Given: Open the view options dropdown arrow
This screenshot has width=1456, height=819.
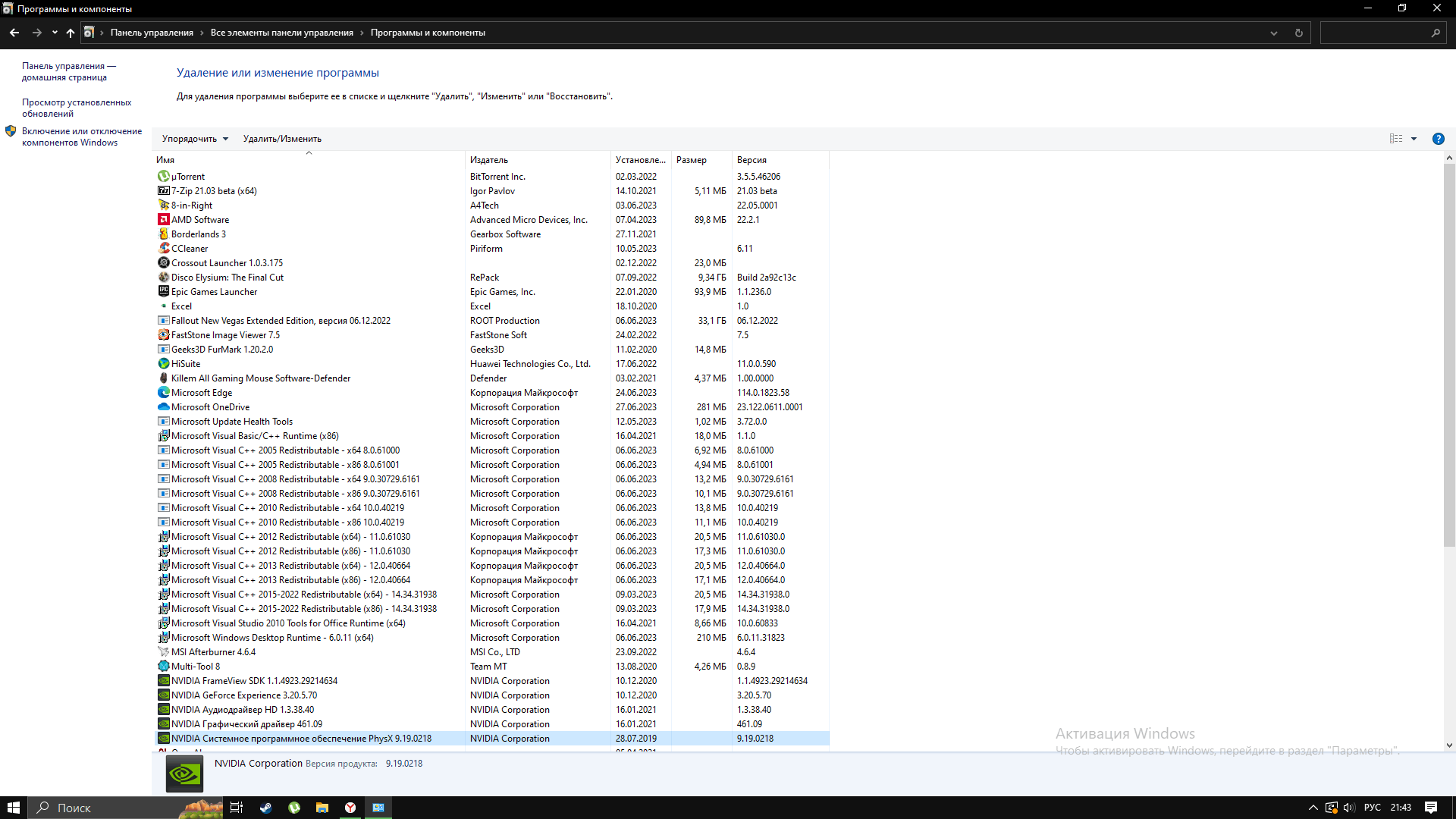Looking at the screenshot, I should (1414, 139).
